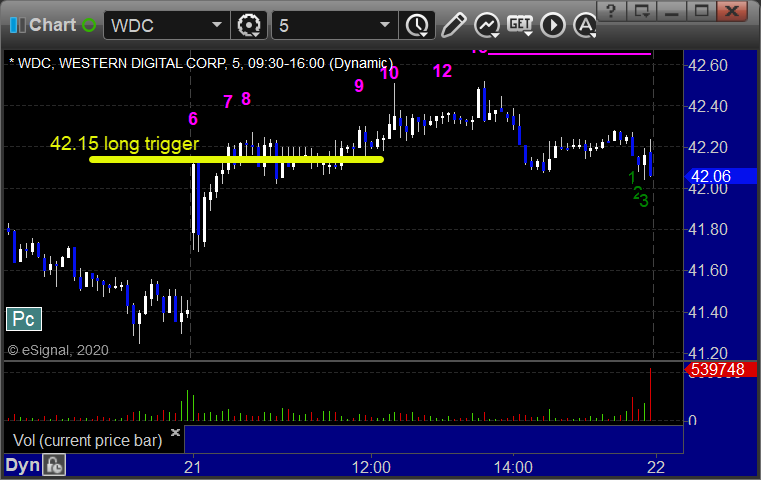The width and height of the screenshot is (761, 480).
Task: Click the pop-out window dropdown button
Action: [x=642, y=11]
